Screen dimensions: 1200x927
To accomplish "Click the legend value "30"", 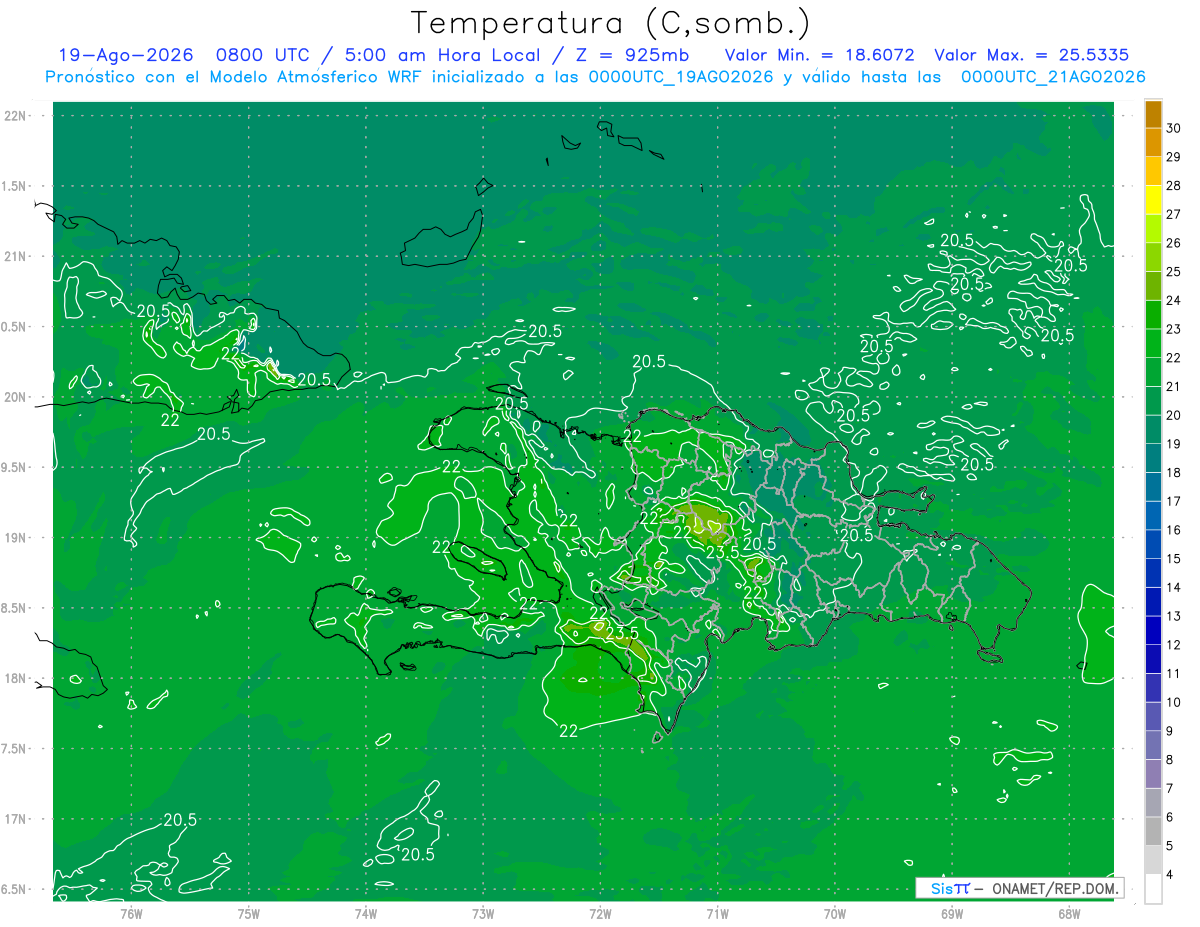I will (x=1174, y=128).
